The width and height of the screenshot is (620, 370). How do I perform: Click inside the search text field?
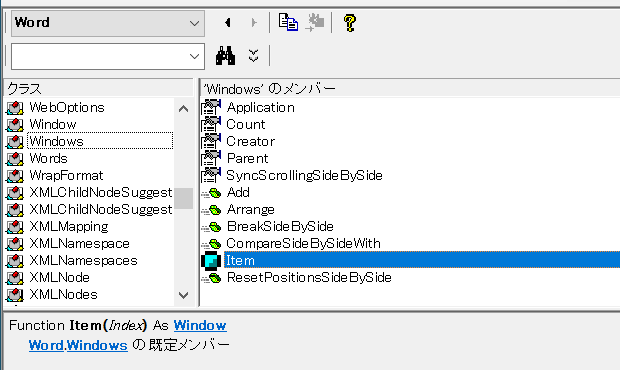pyautogui.click(x=99, y=57)
